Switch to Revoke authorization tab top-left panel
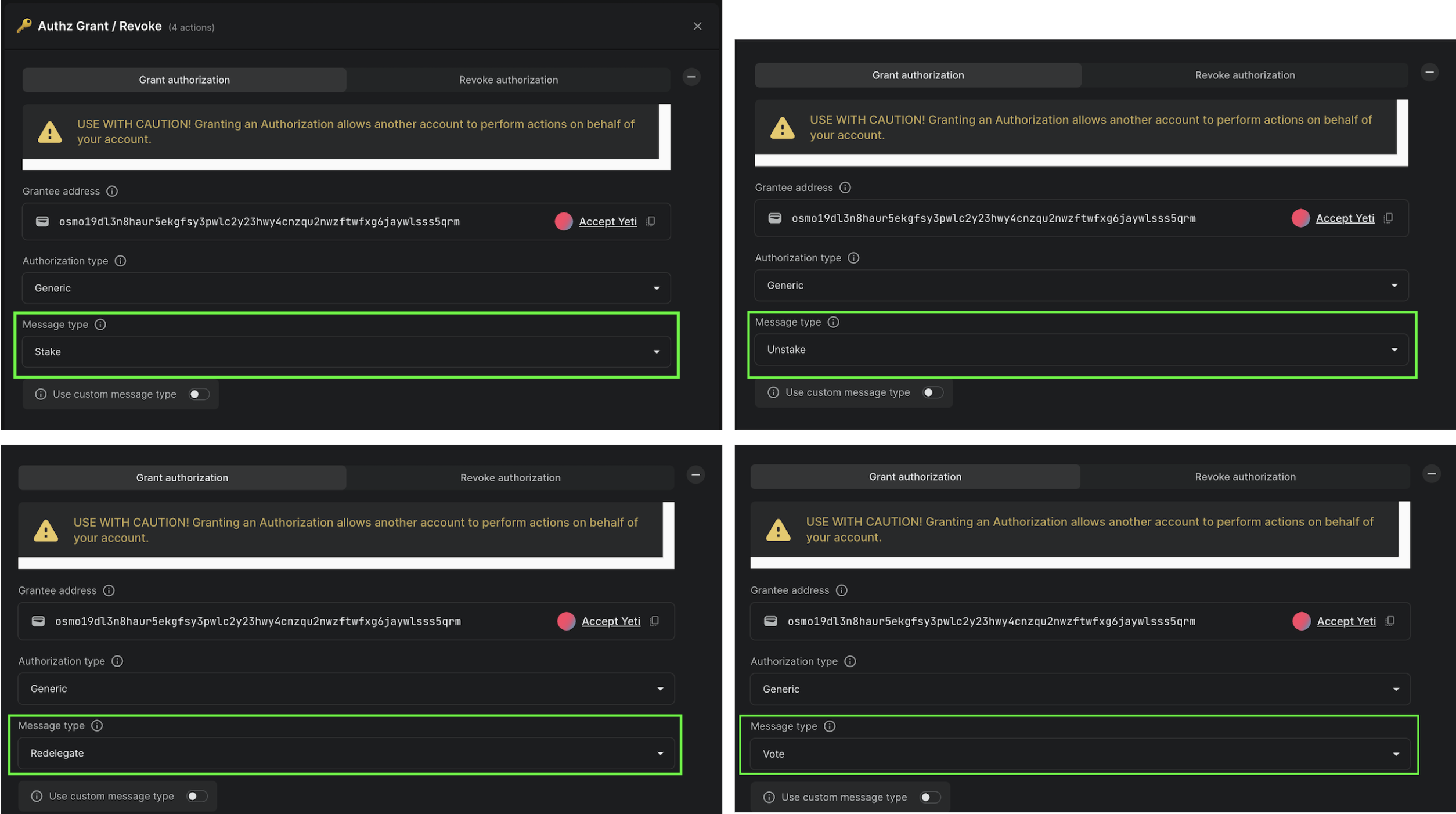This screenshot has width=1456, height=814. click(508, 79)
